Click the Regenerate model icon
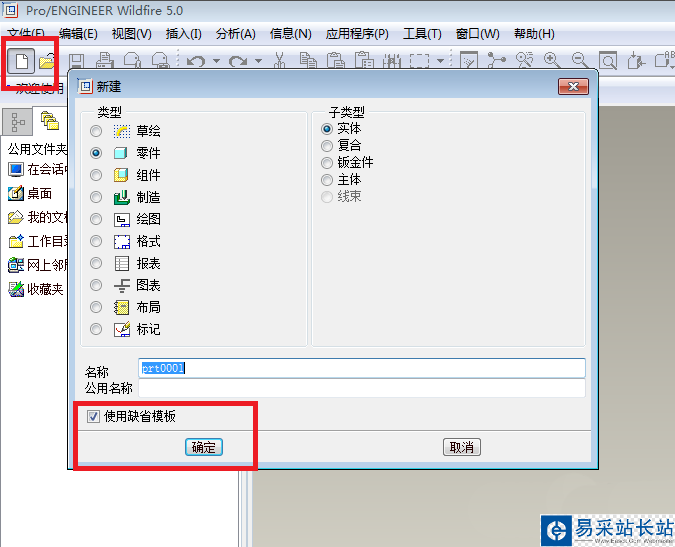This screenshot has width=675, height=547. [392, 61]
